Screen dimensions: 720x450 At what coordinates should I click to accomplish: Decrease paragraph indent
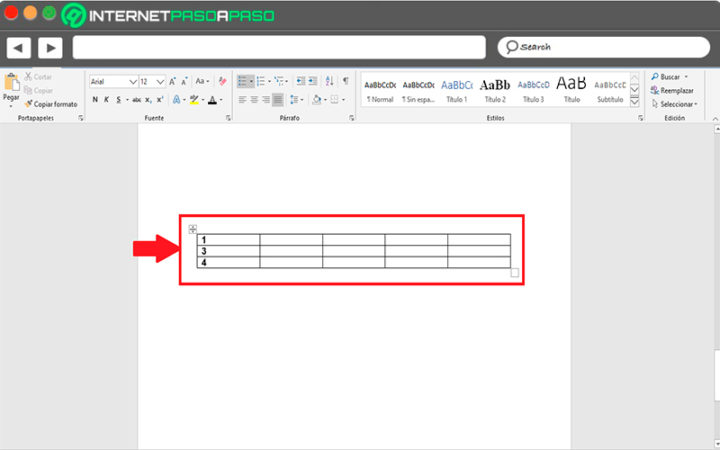[x=300, y=81]
